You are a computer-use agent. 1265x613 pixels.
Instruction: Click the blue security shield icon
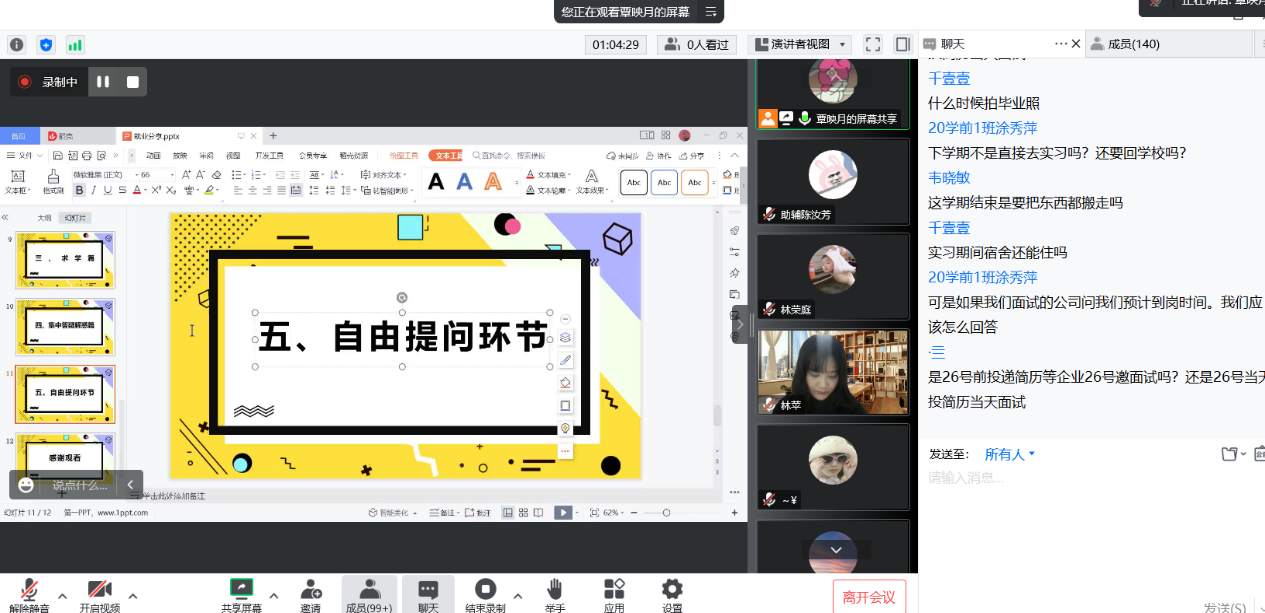(x=46, y=44)
